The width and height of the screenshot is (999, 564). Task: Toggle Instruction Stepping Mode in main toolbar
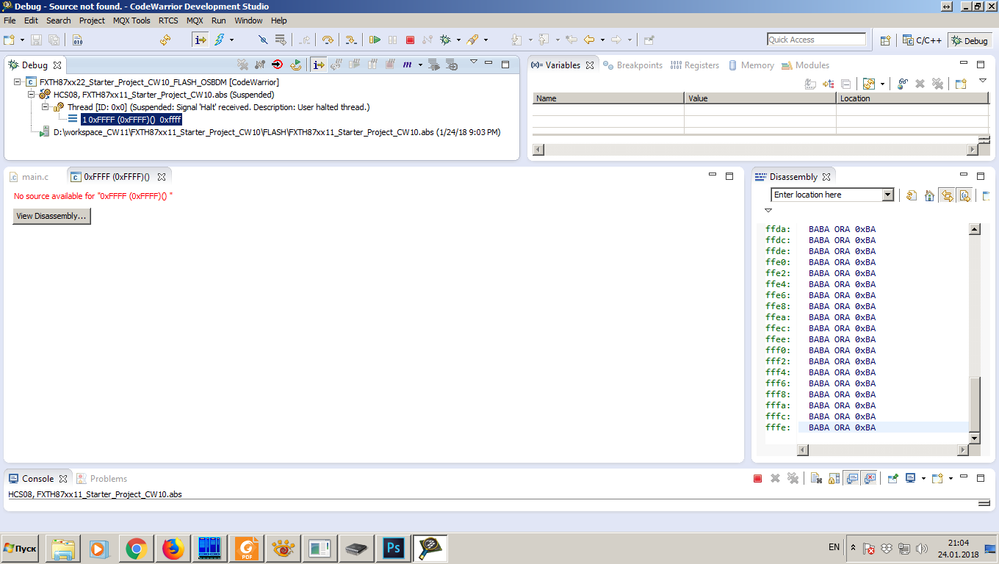[199, 40]
